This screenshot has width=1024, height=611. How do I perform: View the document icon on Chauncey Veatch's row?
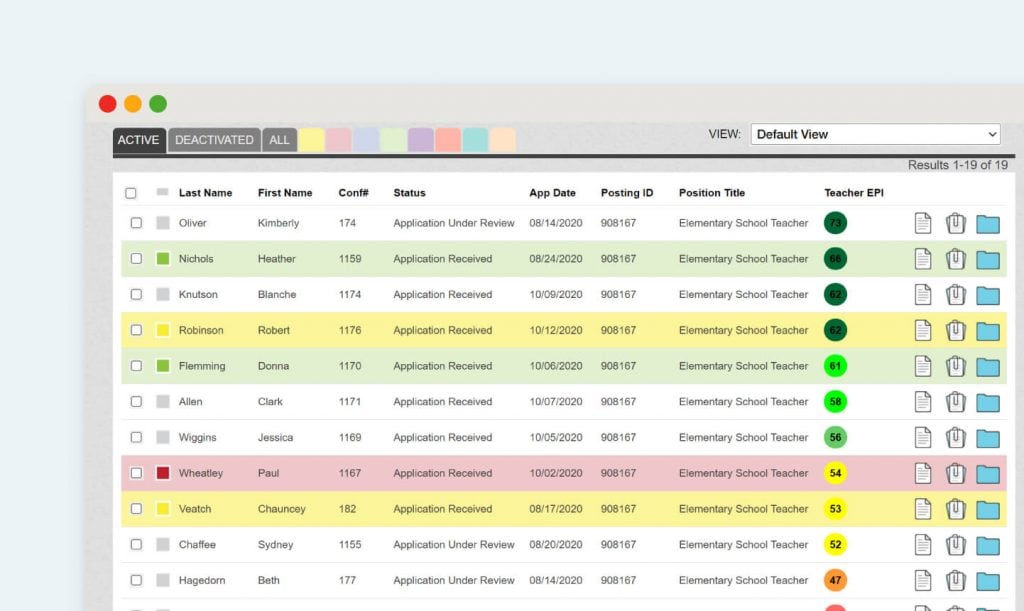[x=922, y=508]
